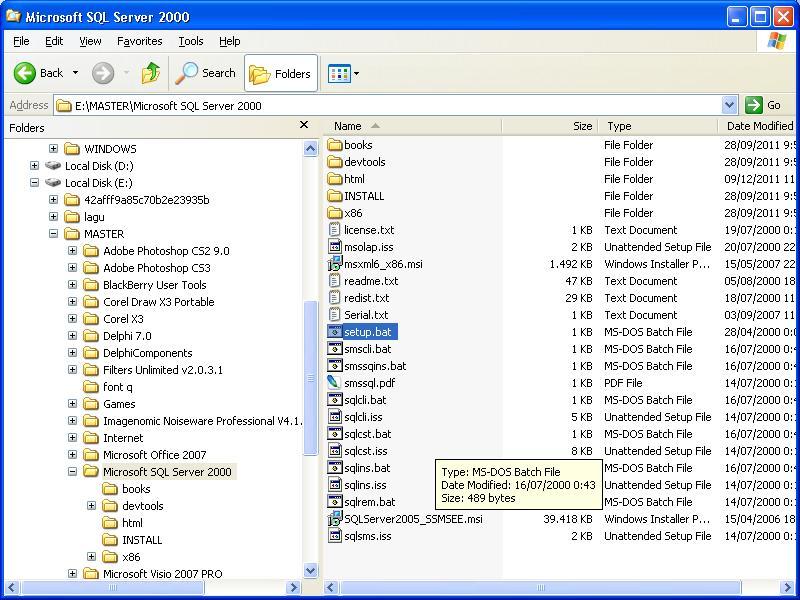Open the Tools menu
Viewport: 800px width, 600px height.
[189, 41]
